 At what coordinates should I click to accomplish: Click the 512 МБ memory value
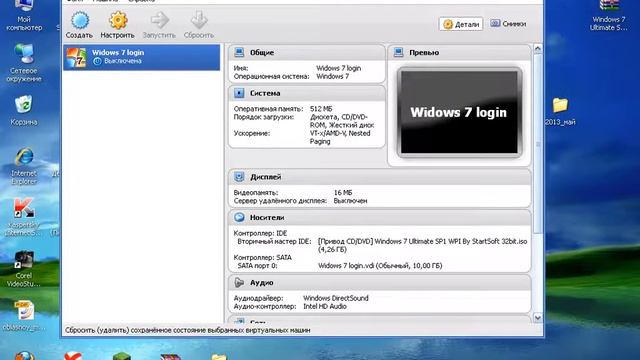tap(321, 109)
